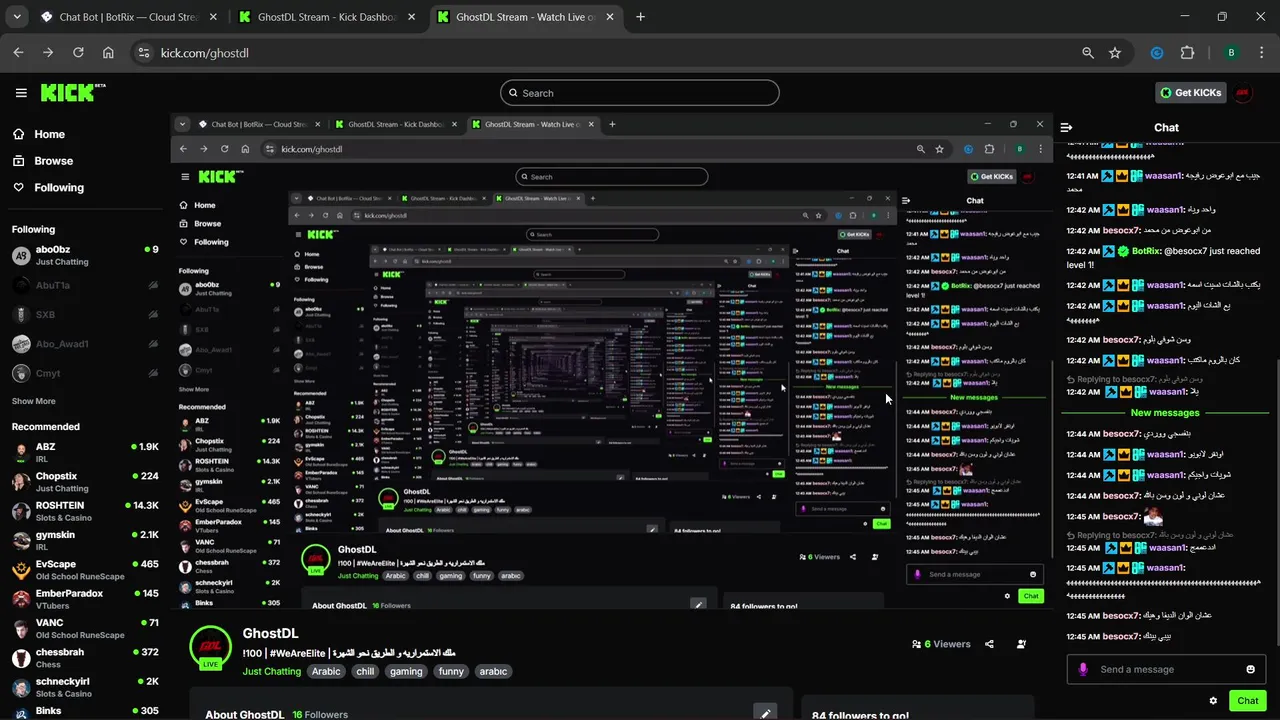This screenshot has height=720, width=1280.
Task: Click the Chrome forward arrow
Action: [x=48, y=53]
